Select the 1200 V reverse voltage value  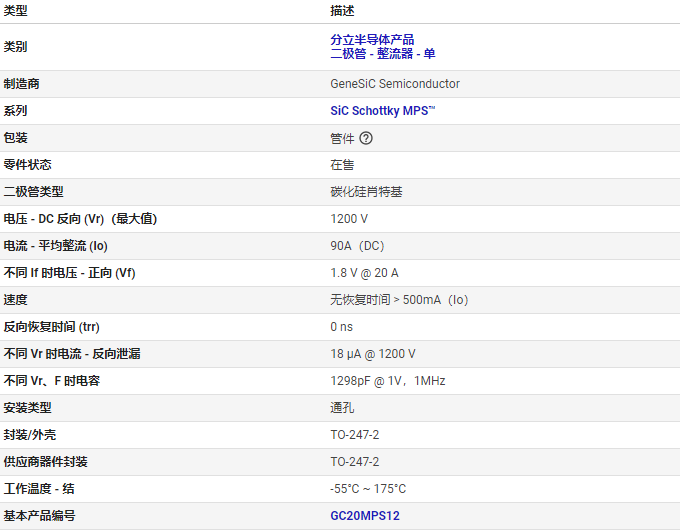pos(349,219)
